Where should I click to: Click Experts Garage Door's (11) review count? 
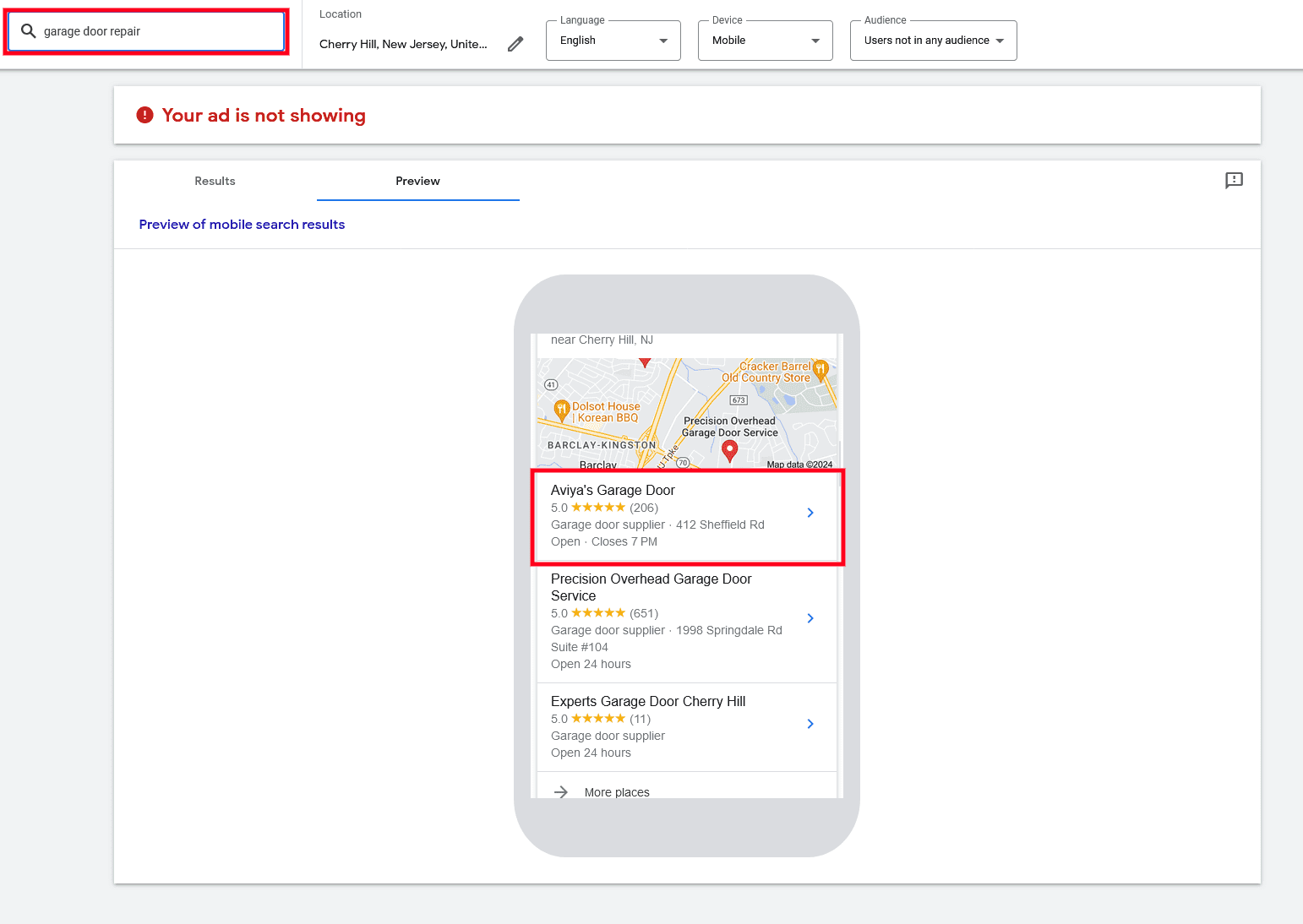pyautogui.click(x=641, y=719)
